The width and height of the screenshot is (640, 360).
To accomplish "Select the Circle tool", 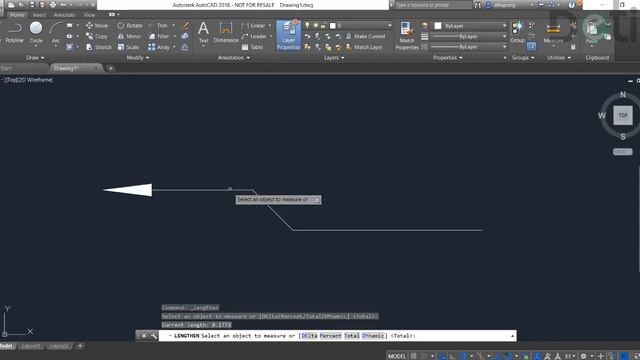I will [x=36, y=33].
